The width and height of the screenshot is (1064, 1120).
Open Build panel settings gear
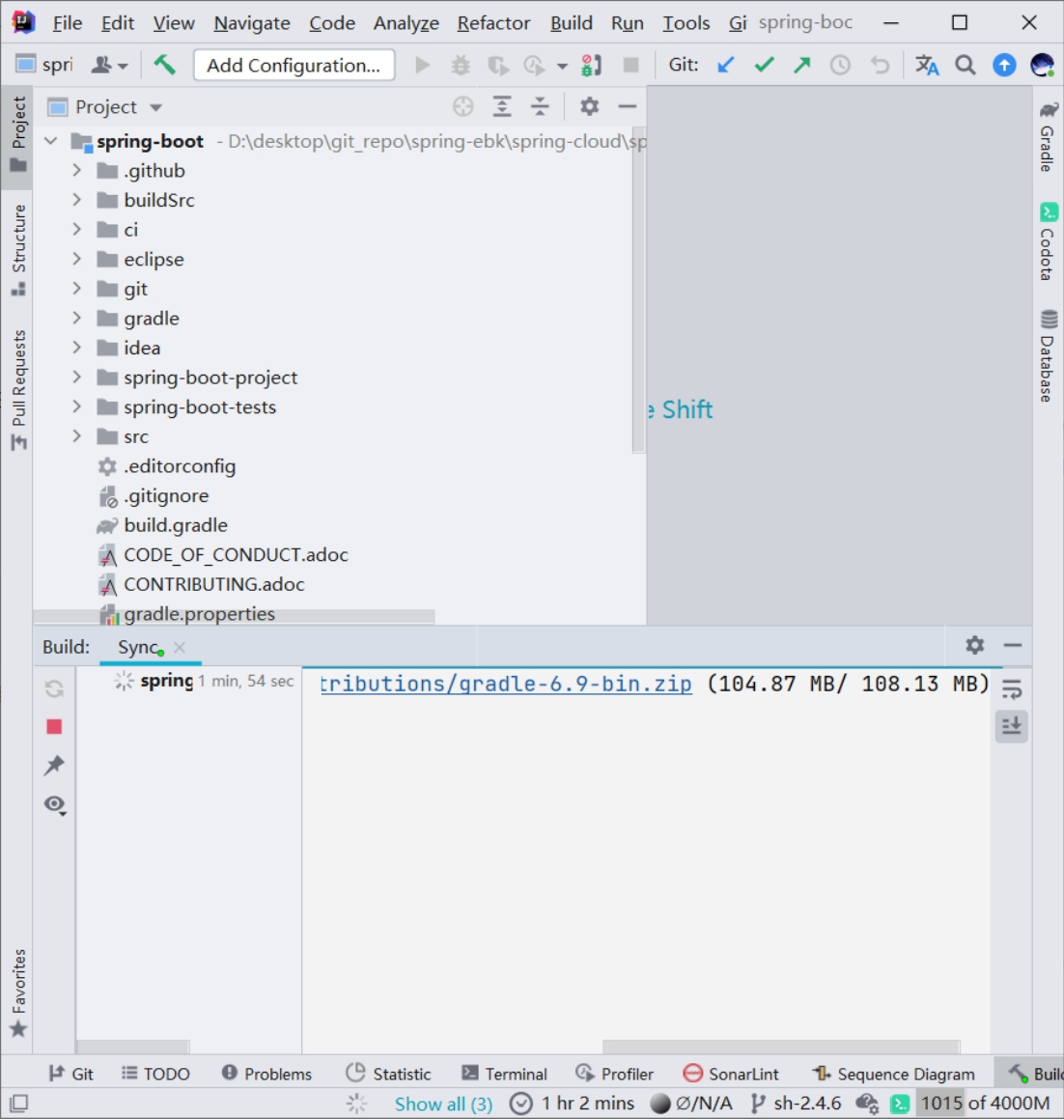point(975,645)
